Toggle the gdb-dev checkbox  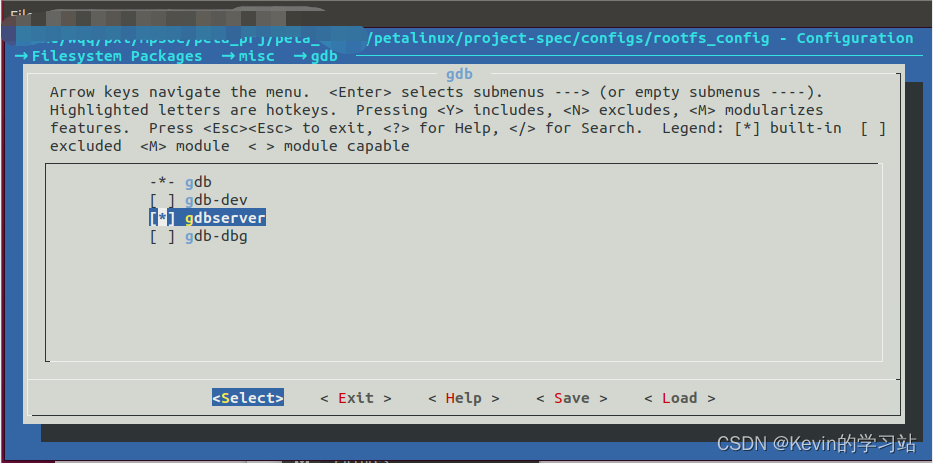162,200
